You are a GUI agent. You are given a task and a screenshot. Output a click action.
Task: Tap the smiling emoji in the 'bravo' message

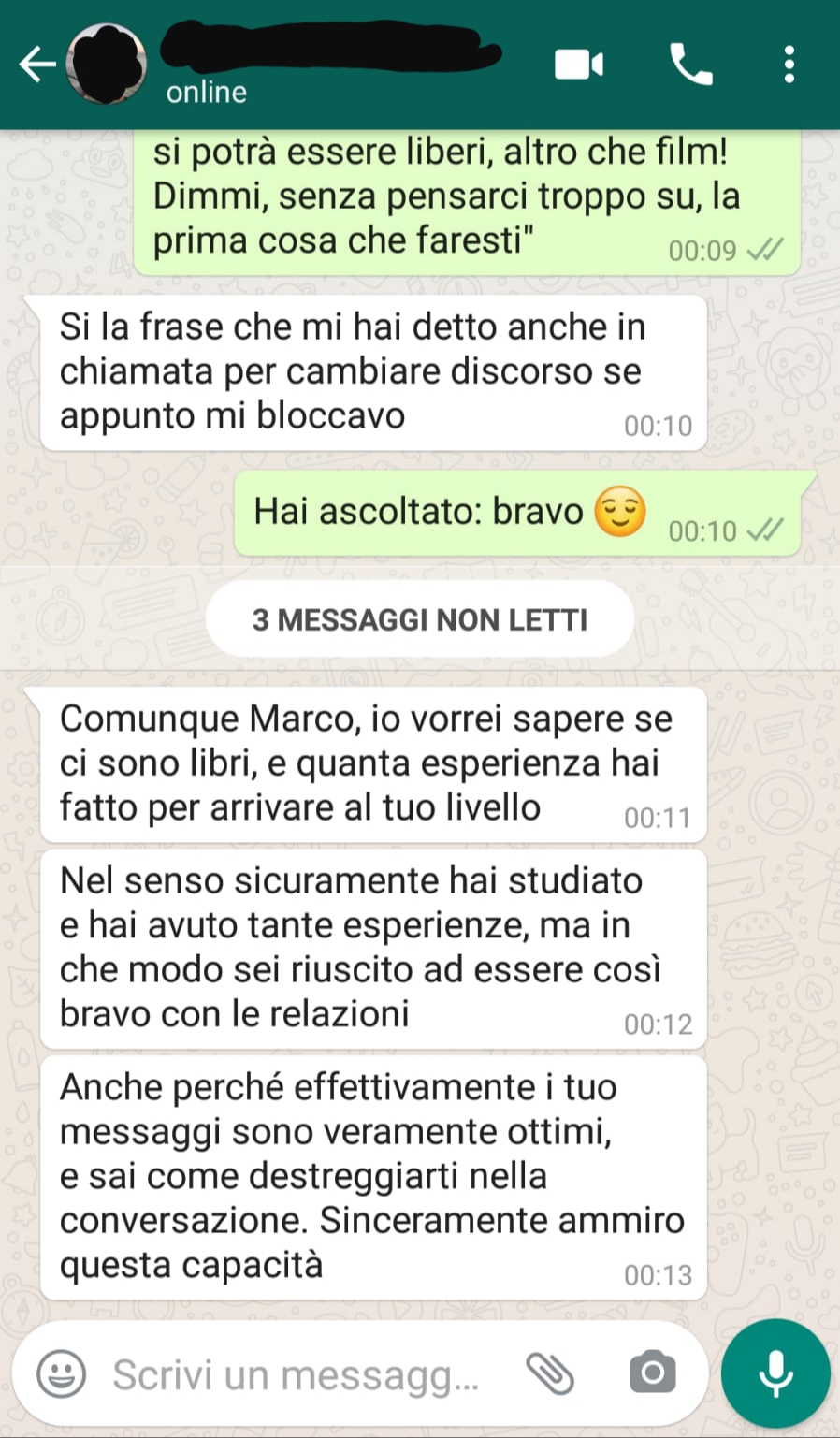[x=620, y=512]
